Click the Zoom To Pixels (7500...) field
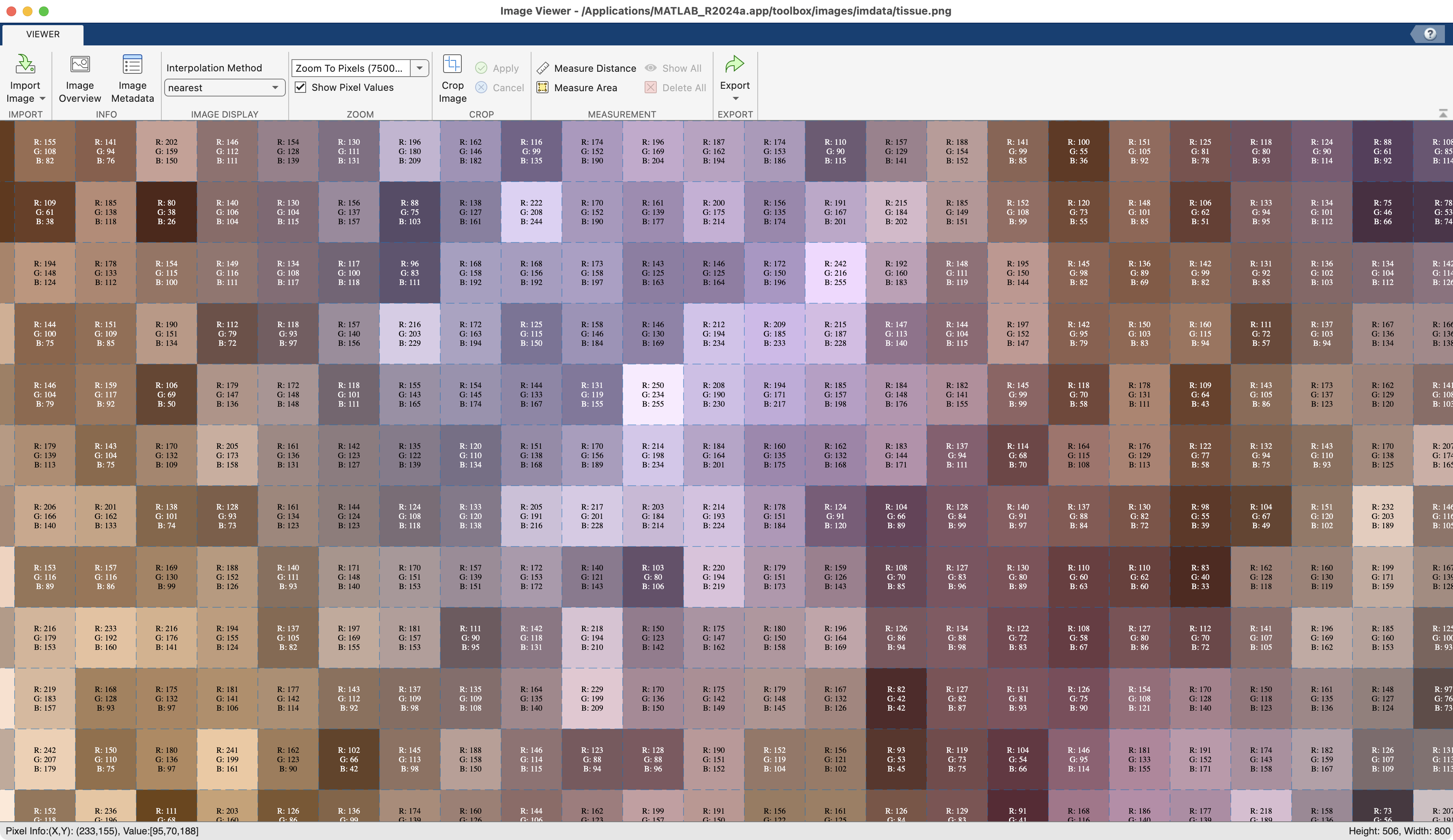The width and height of the screenshot is (1453, 840). click(x=351, y=68)
